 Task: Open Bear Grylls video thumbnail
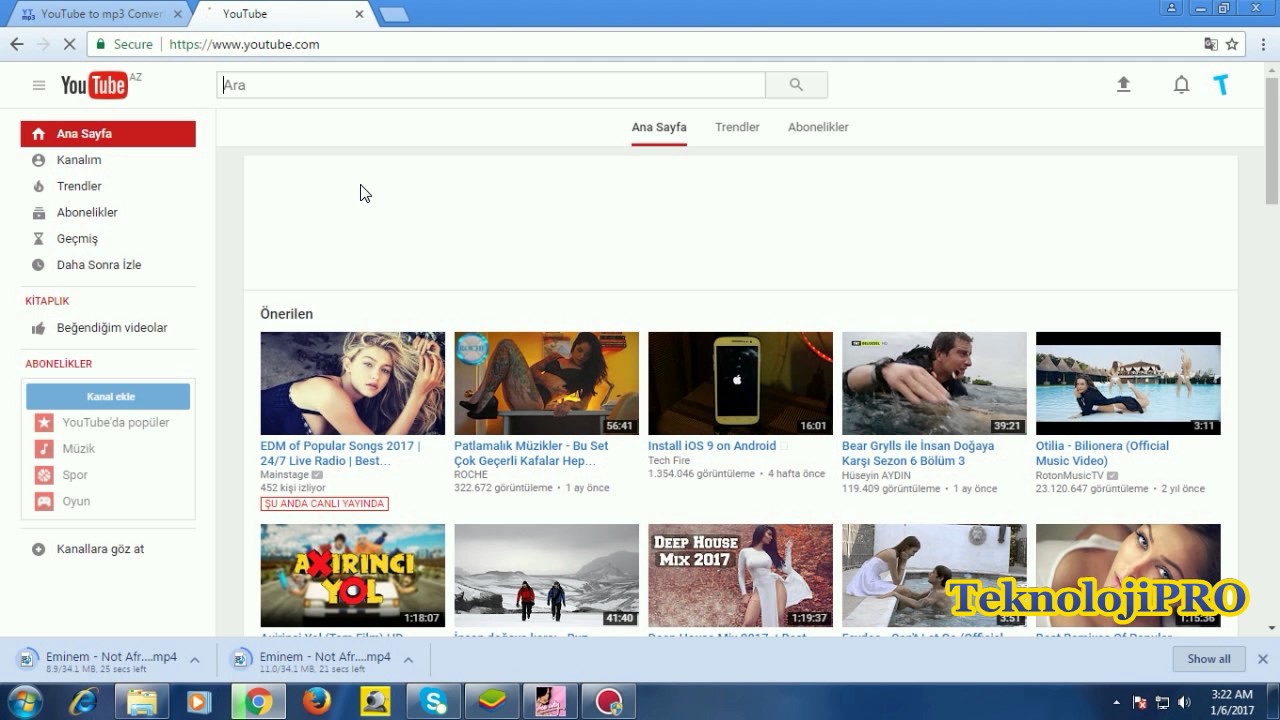coord(934,383)
